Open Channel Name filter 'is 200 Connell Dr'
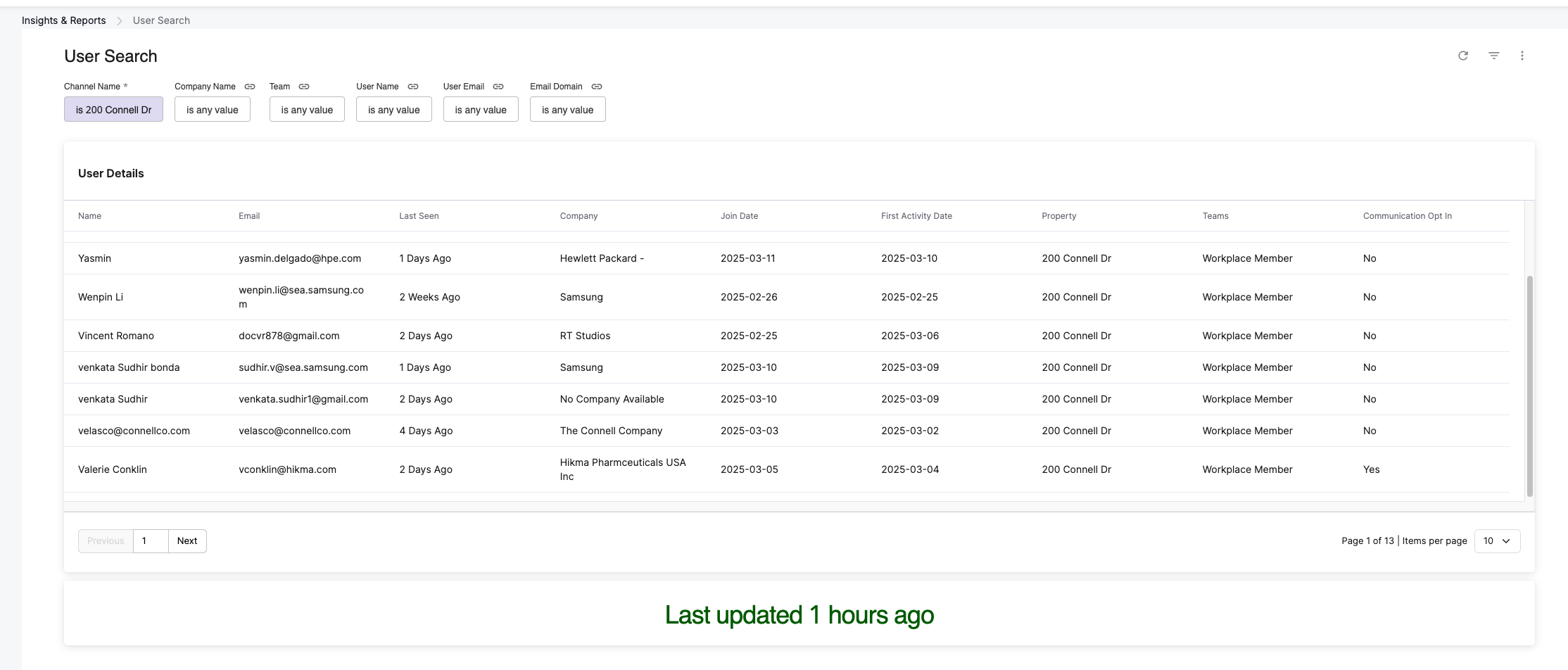 coord(113,109)
